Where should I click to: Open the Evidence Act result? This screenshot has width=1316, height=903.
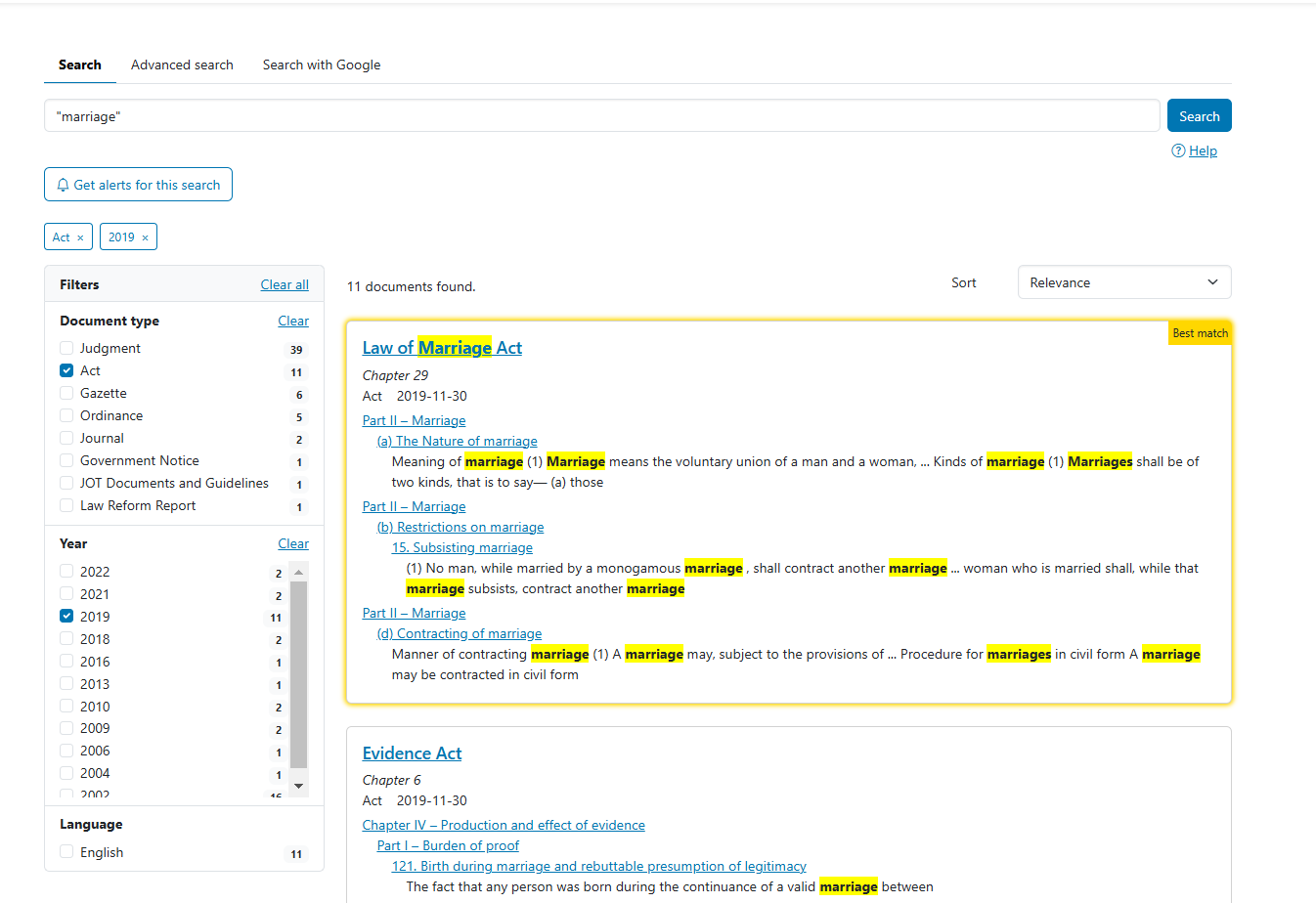(412, 753)
